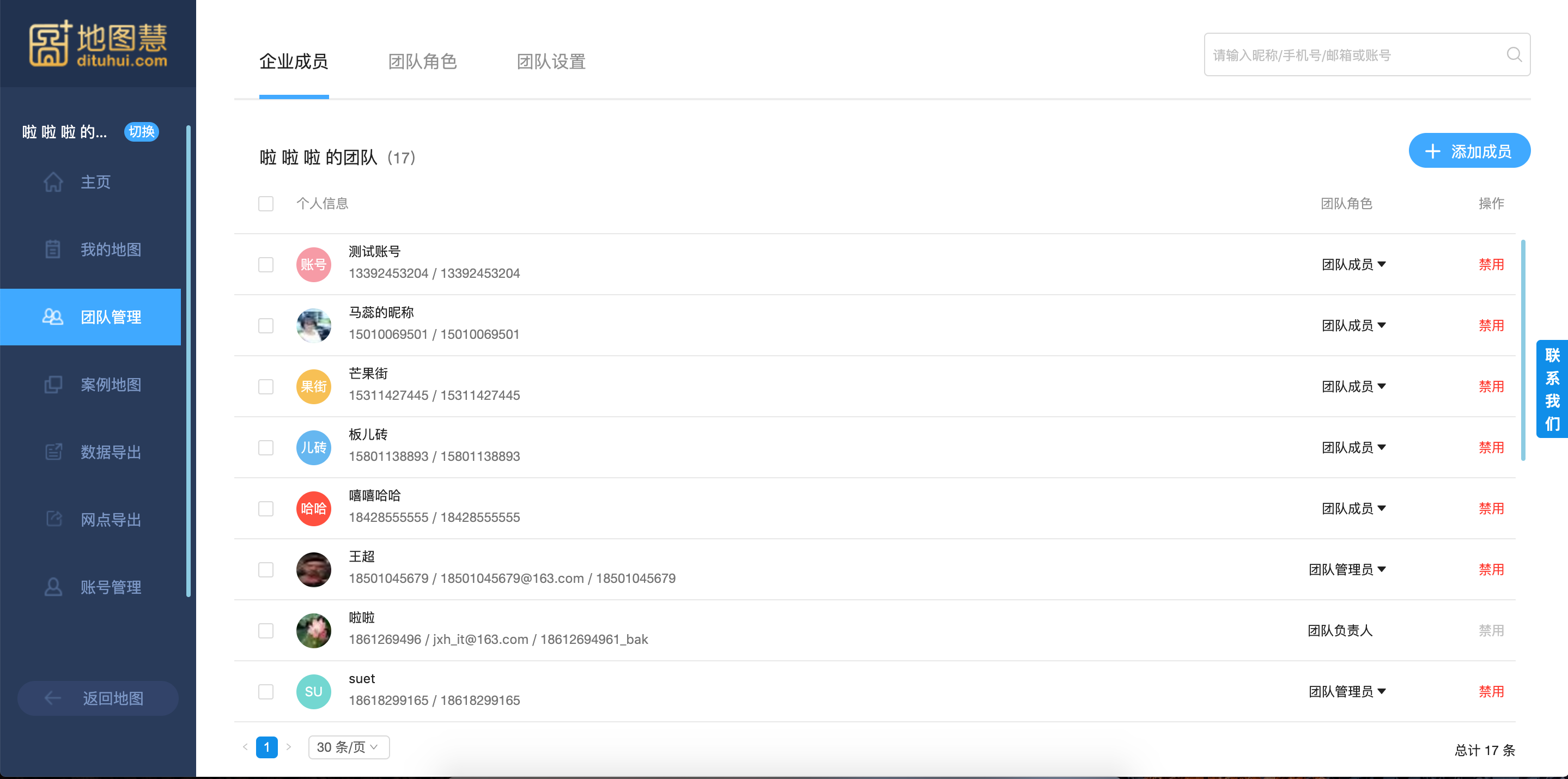Tick the select-all header checkbox
1568x779 pixels.
point(265,203)
